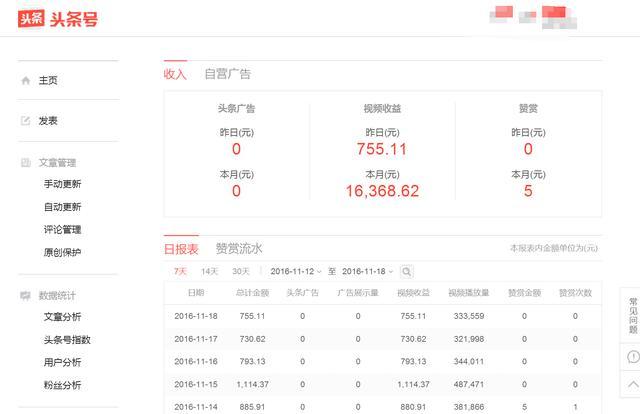Open 常见问题 side panel
This screenshot has width=640, height=414.
(633, 316)
